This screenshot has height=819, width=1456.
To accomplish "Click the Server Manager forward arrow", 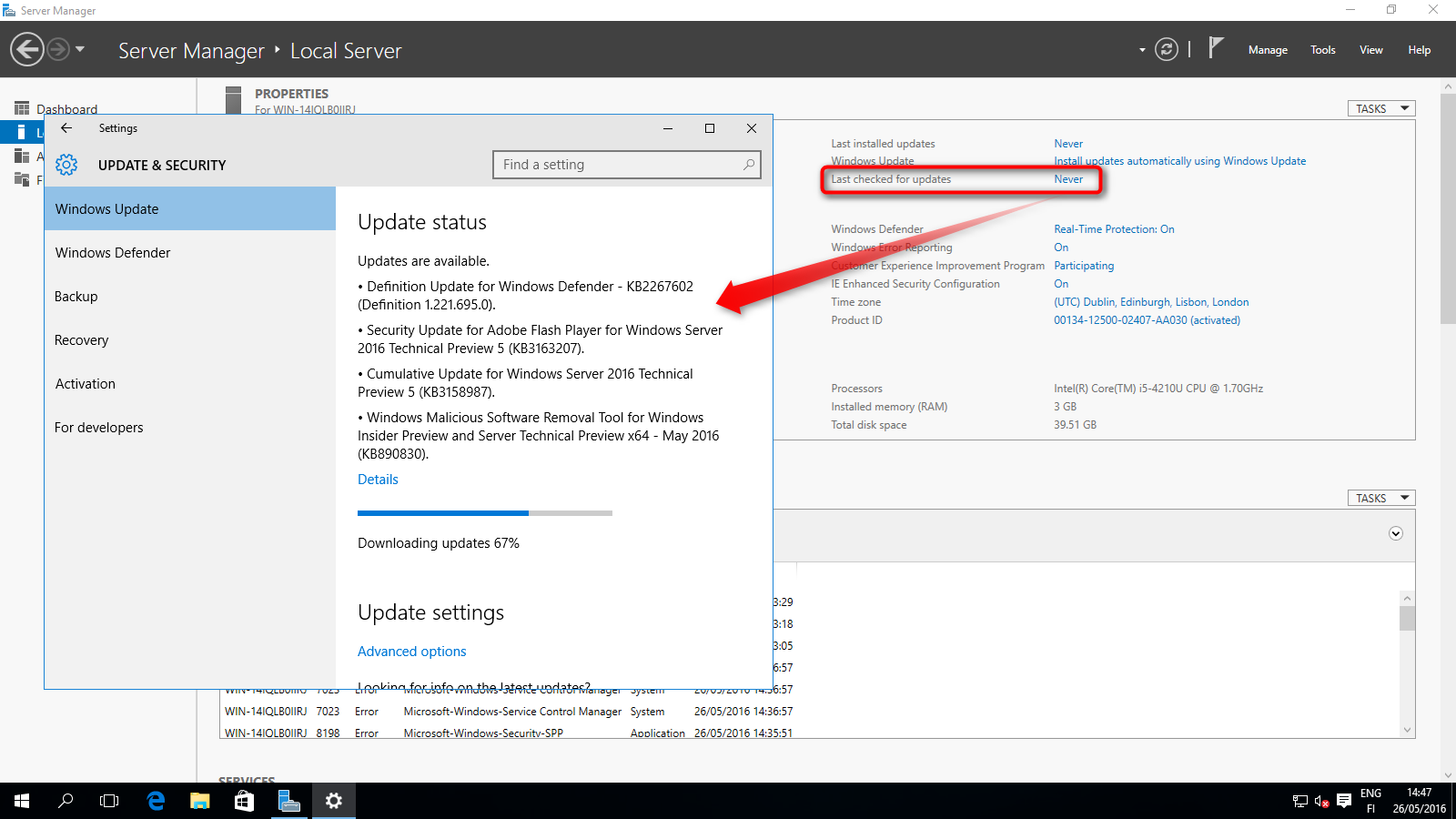I will pyautogui.click(x=58, y=49).
